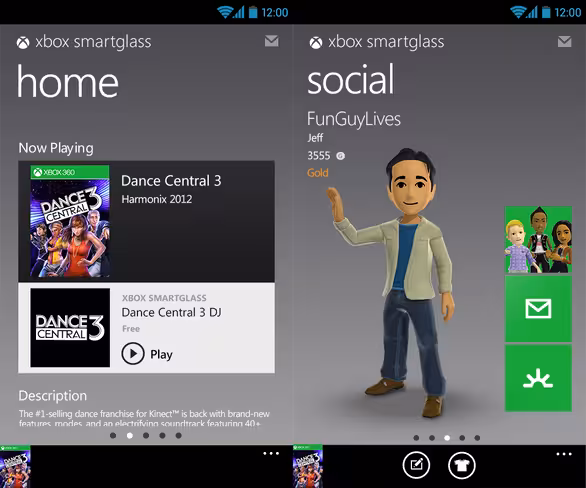Viewport: 586px width, 488px height.
Task: Go to third page dot on home screen
Action: tap(146, 435)
